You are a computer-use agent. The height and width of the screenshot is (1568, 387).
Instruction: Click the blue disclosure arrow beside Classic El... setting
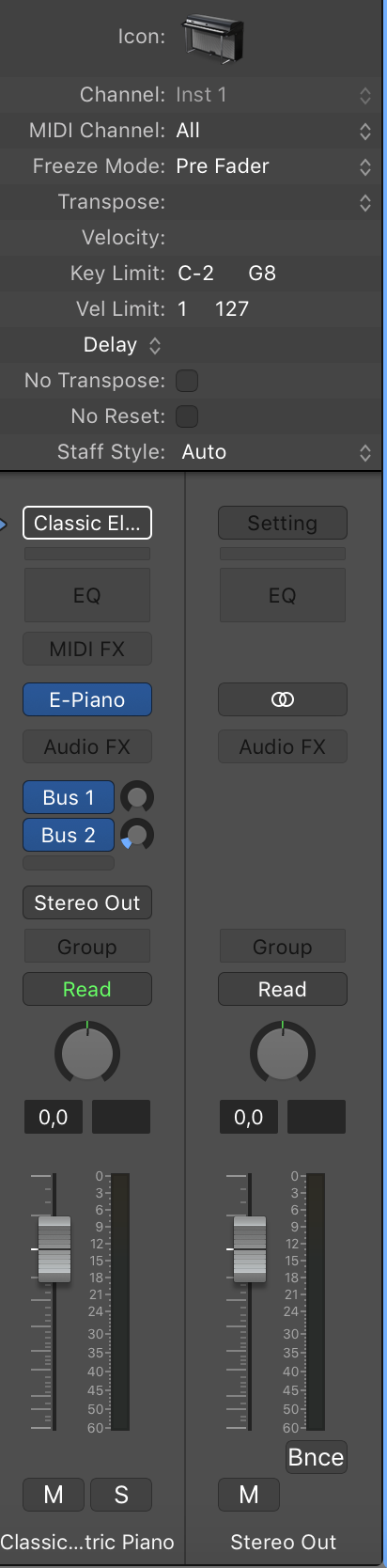coord(4,524)
